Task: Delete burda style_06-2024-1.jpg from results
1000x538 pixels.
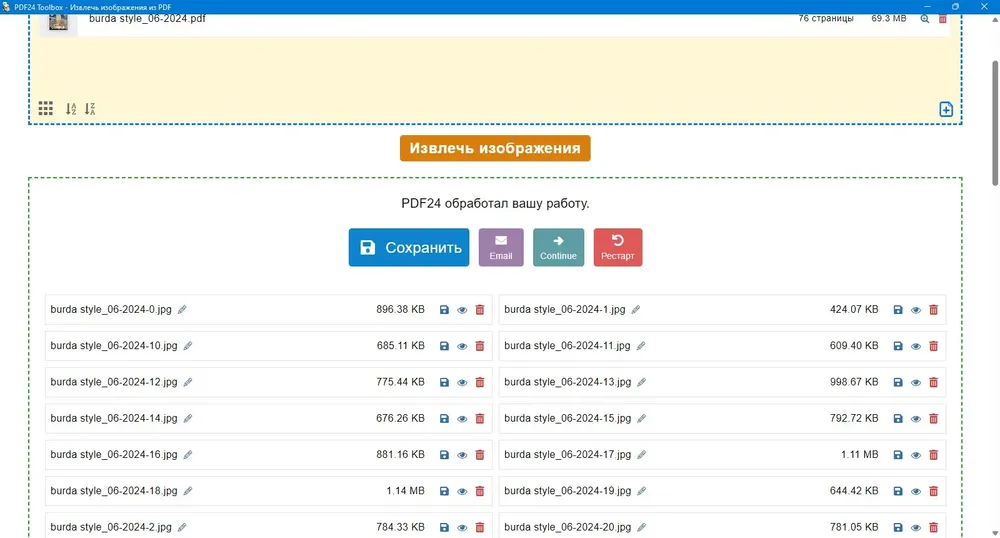Action: coord(934,310)
